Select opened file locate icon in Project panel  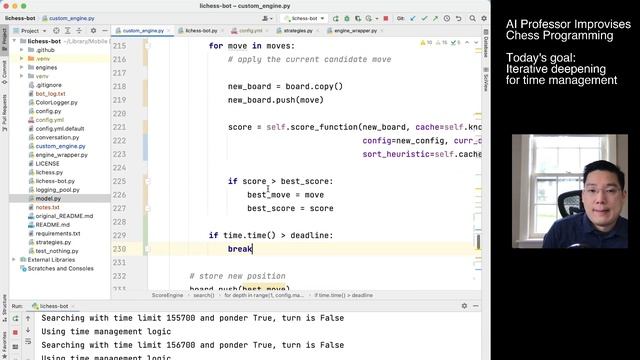click(x=56, y=31)
